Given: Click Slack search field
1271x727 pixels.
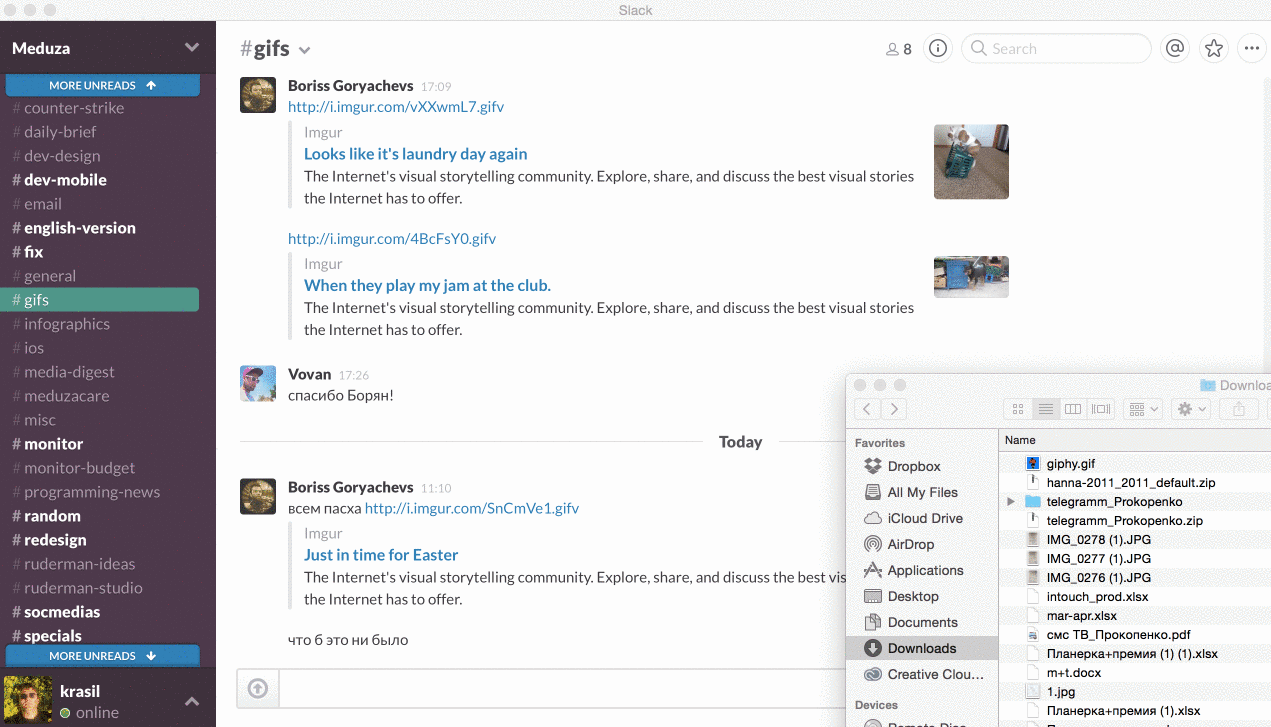Looking at the screenshot, I should pos(1056,48).
